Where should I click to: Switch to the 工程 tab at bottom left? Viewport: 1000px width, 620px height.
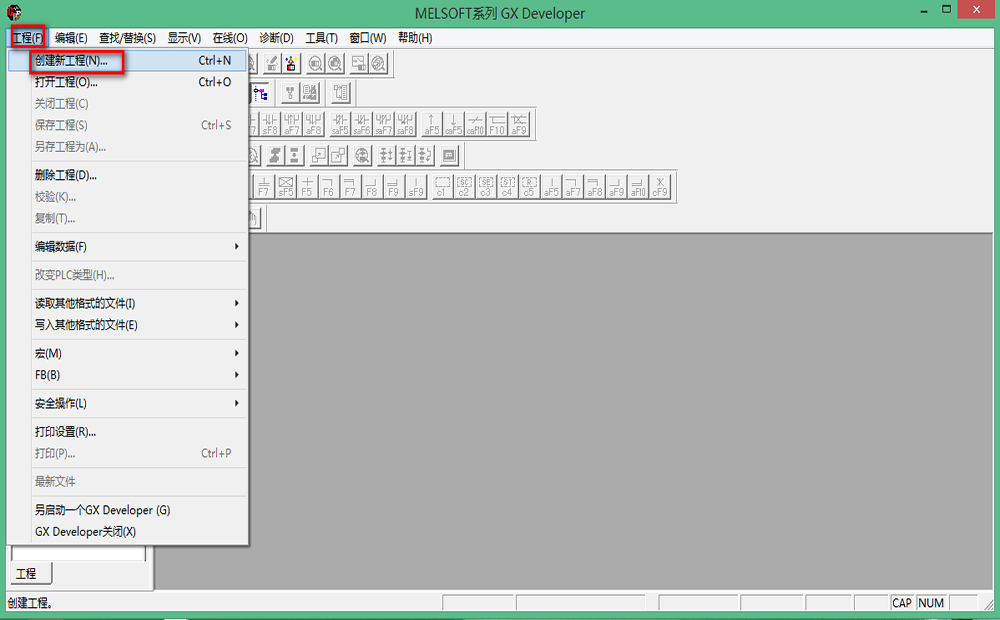[27, 573]
